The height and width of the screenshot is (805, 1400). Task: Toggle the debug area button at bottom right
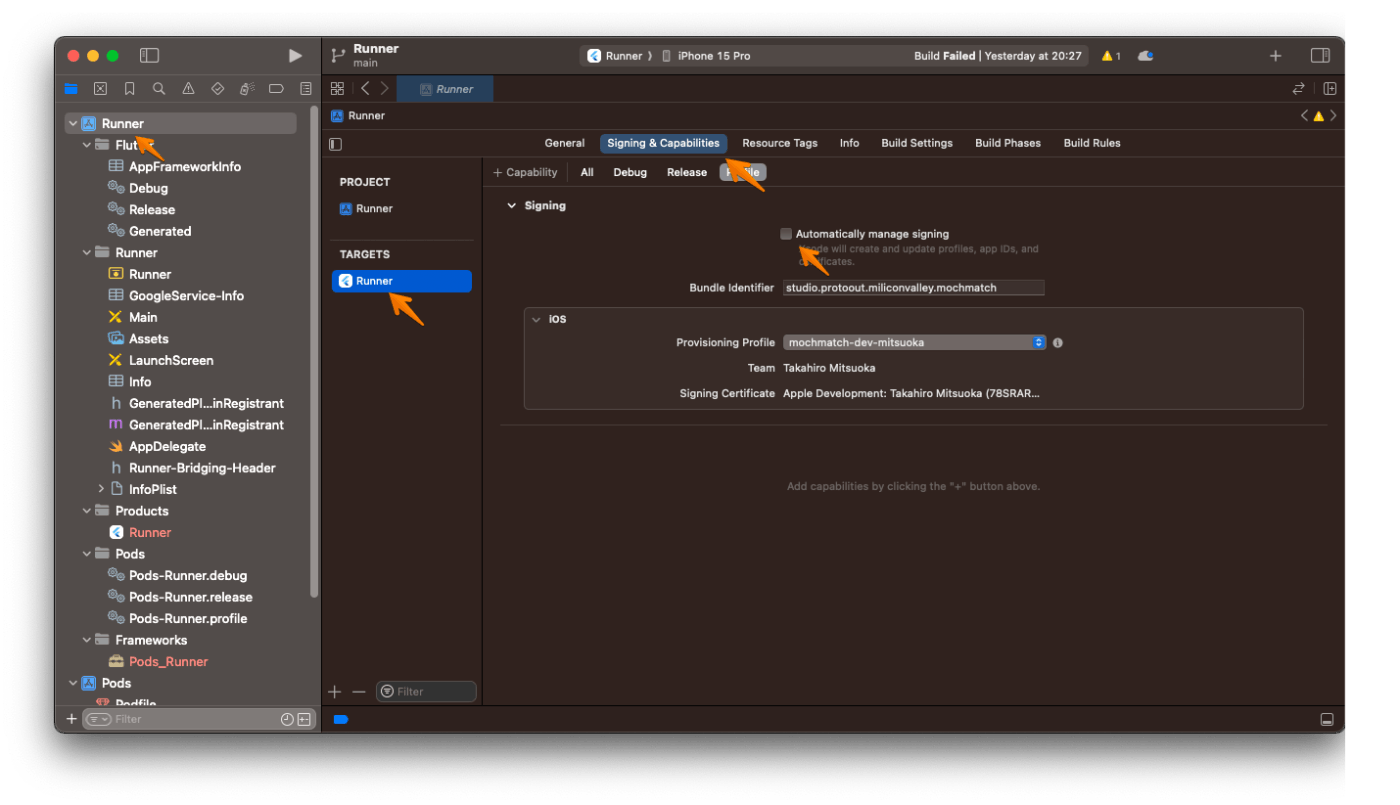point(1327,720)
